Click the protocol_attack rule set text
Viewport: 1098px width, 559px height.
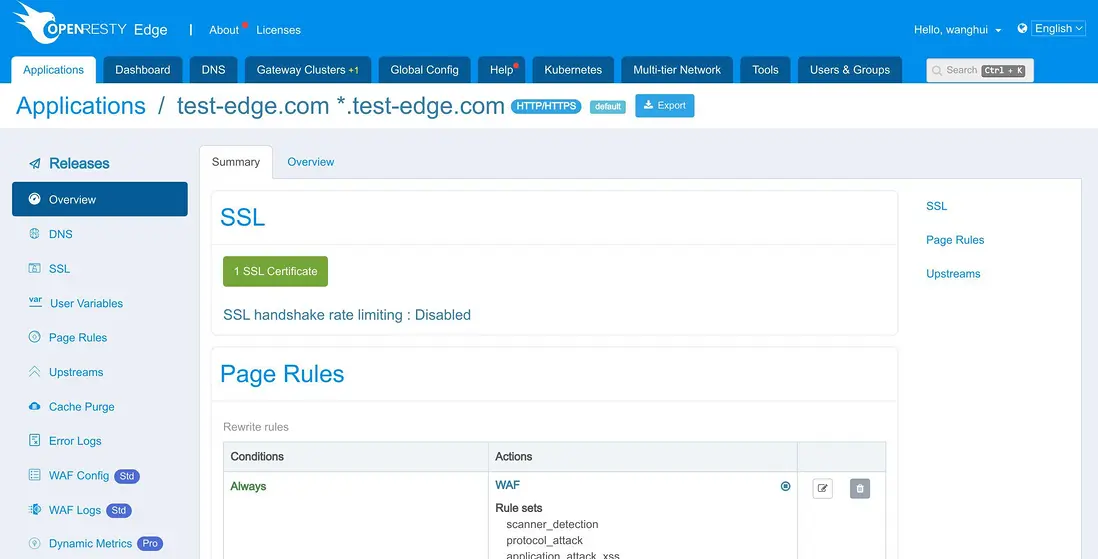click(x=545, y=541)
